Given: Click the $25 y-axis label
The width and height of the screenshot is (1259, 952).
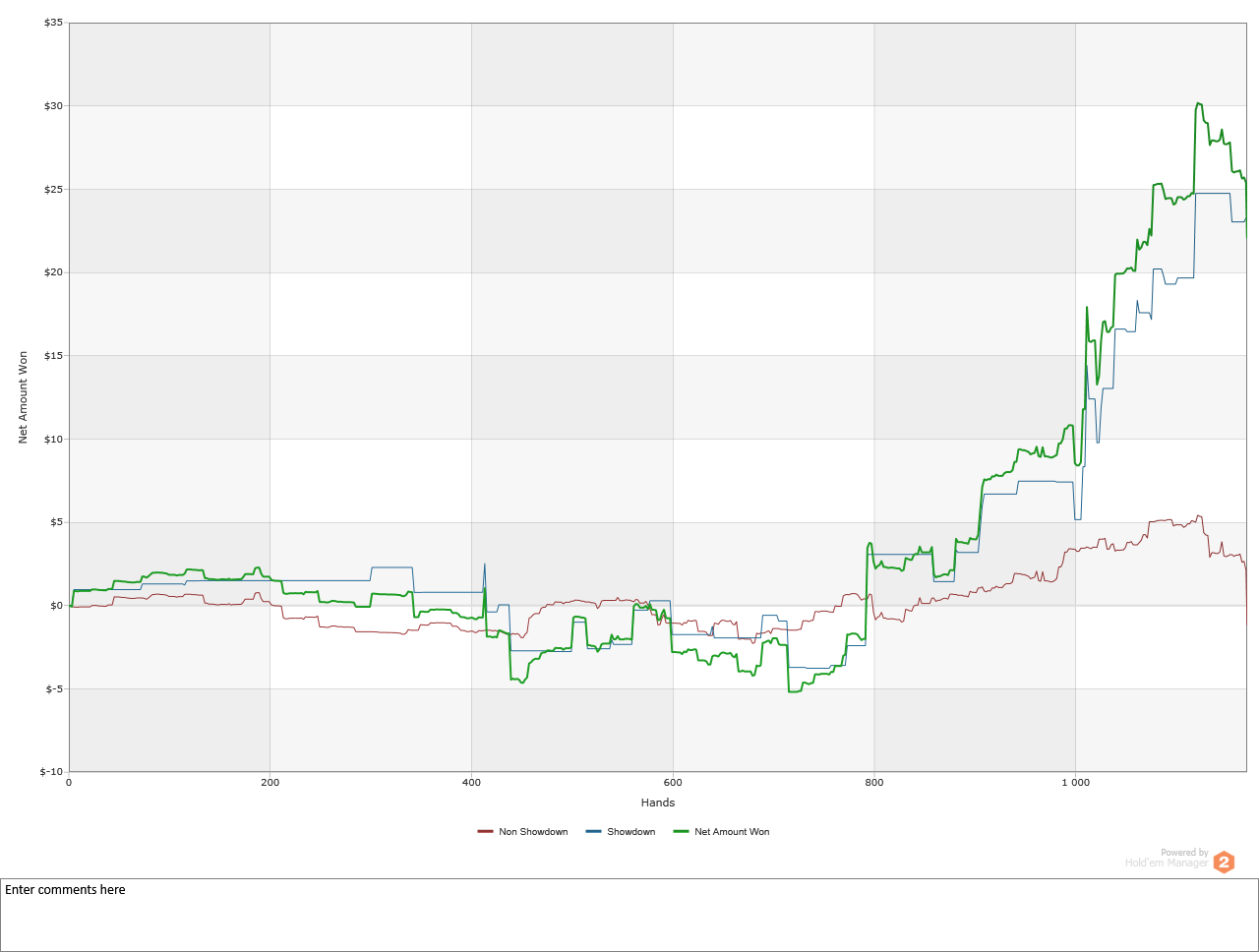Looking at the screenshot, I should [x=53, y=189].
